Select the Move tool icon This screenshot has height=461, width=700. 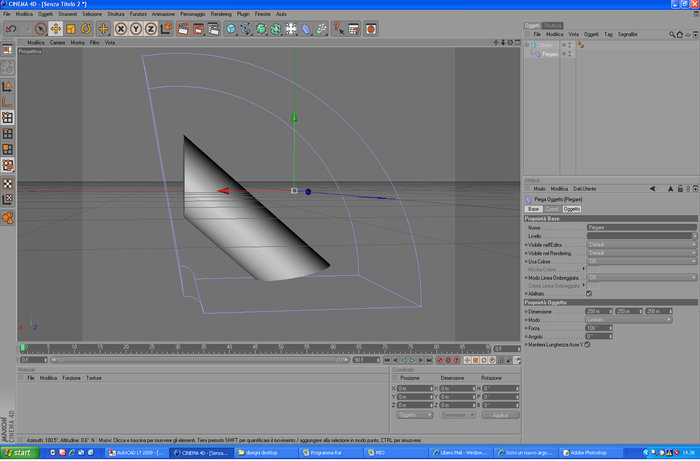(x=56, y=29)
